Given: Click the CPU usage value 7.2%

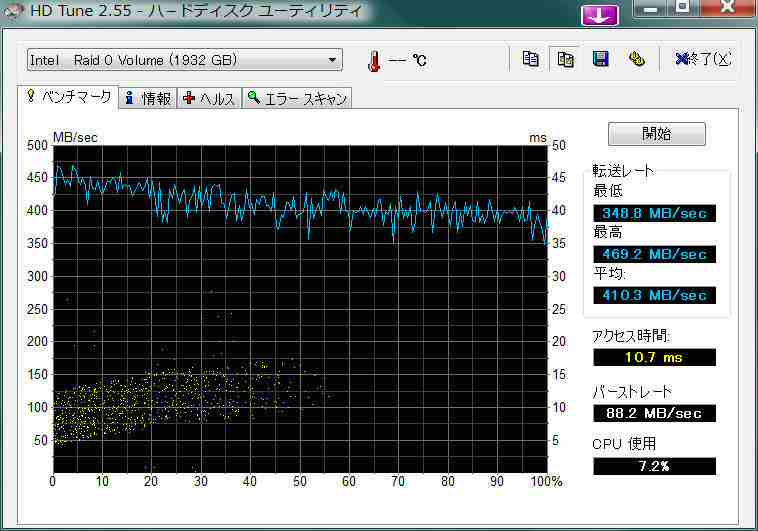Looking at the screenshot, I should 654,466.
